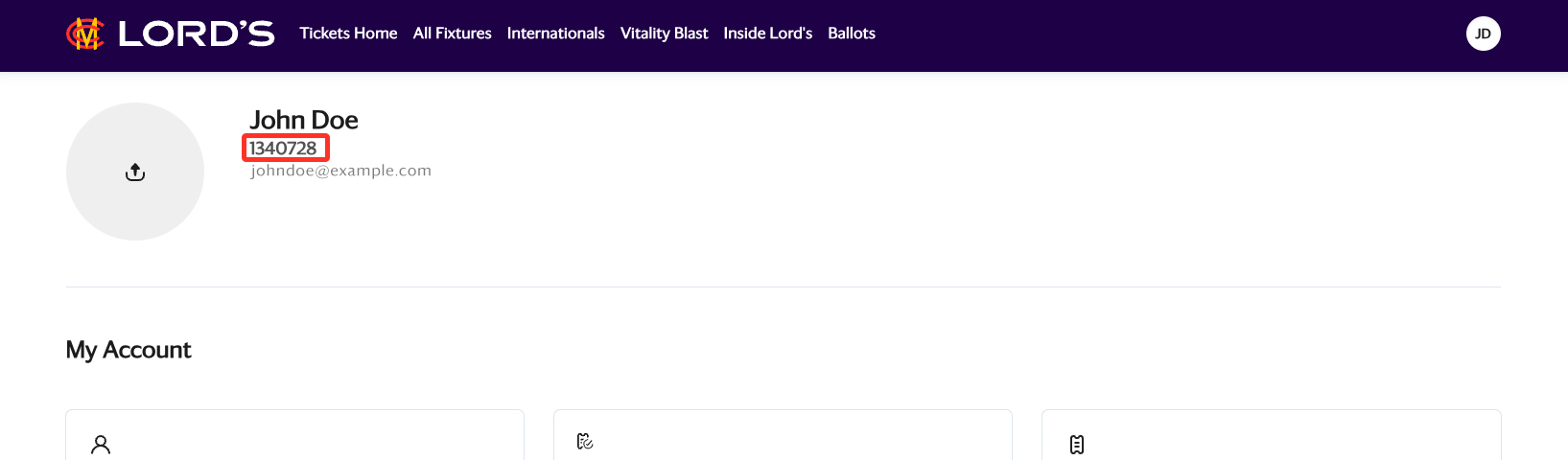Go to All Fixtures
This screenshot has height=460, width=1568.
452,34
